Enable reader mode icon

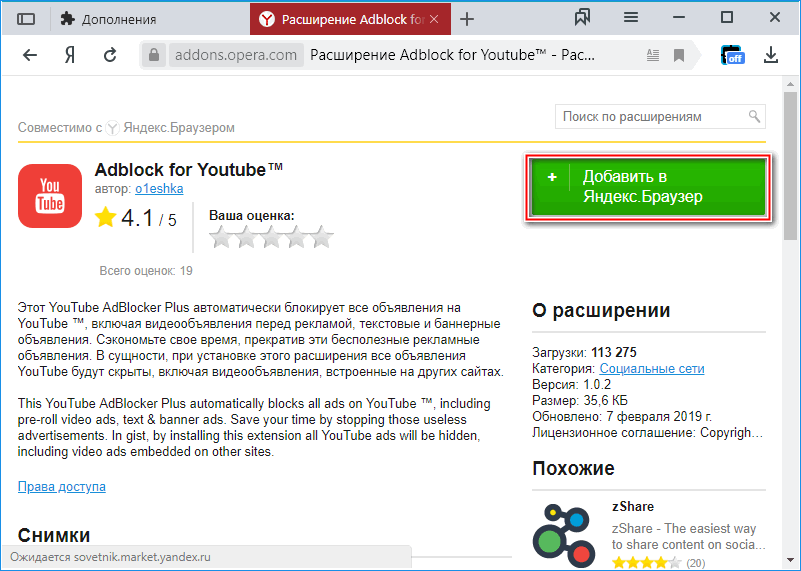tap(652, 55)
